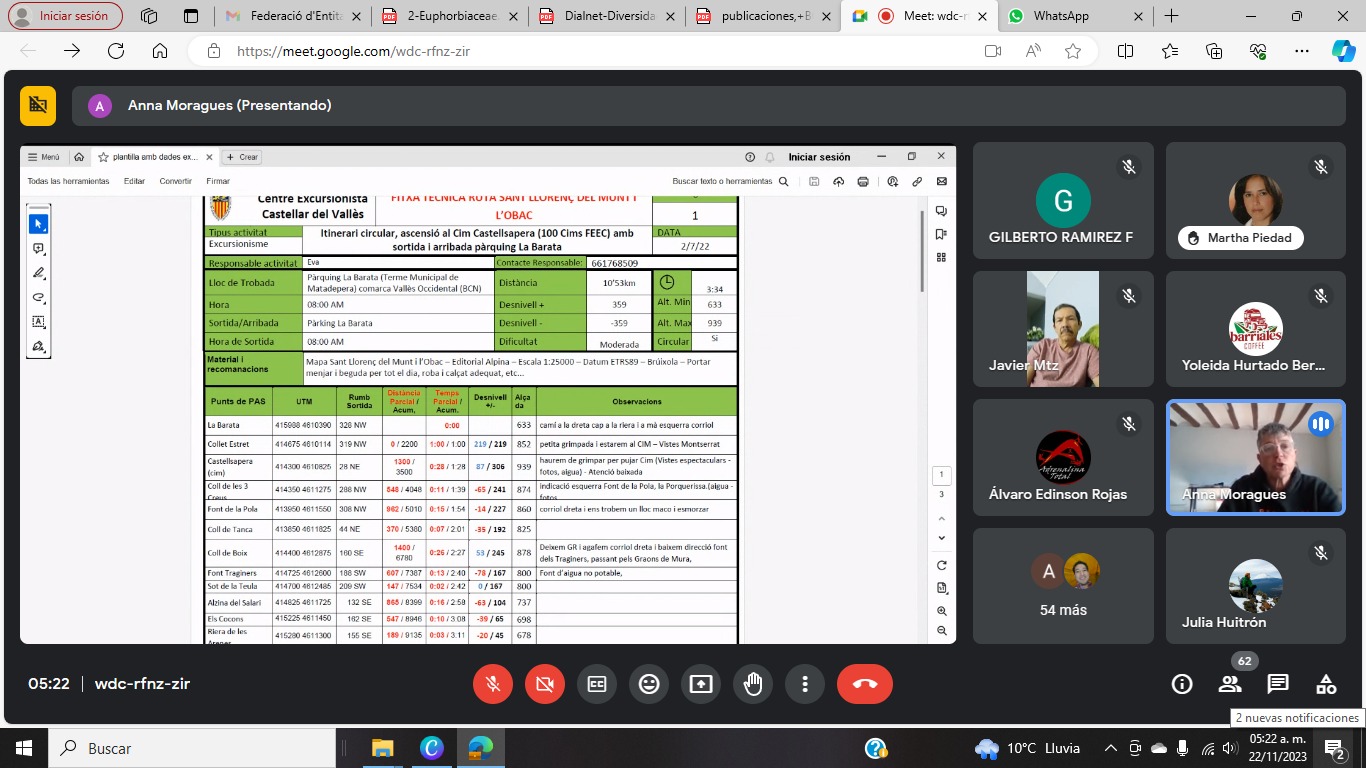Switch to the Federació d'Entitats tab

click(293, 16)
